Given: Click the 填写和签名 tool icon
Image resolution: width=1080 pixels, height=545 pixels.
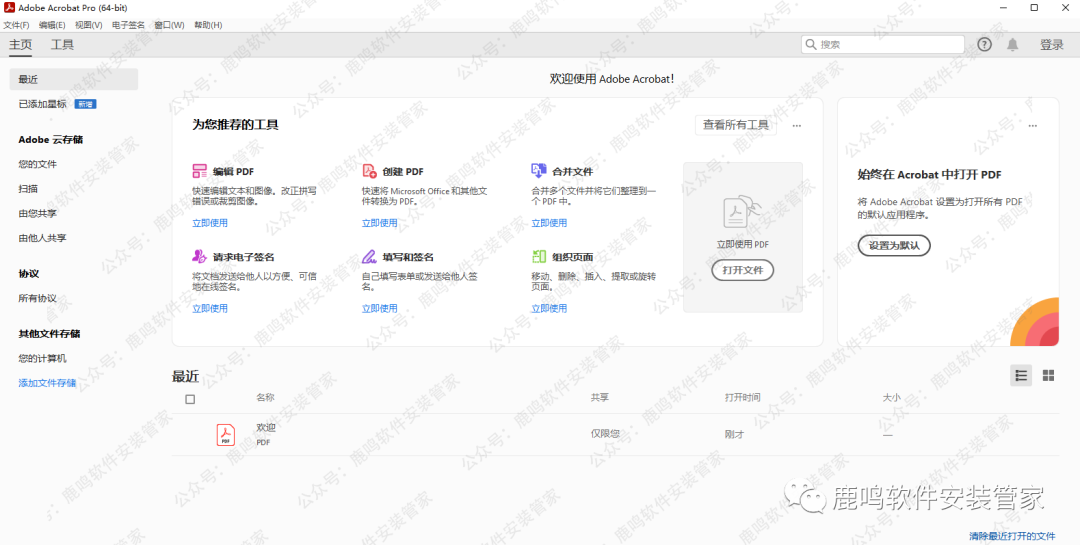Looking at the screenshot, I should [x=369, y=256].
